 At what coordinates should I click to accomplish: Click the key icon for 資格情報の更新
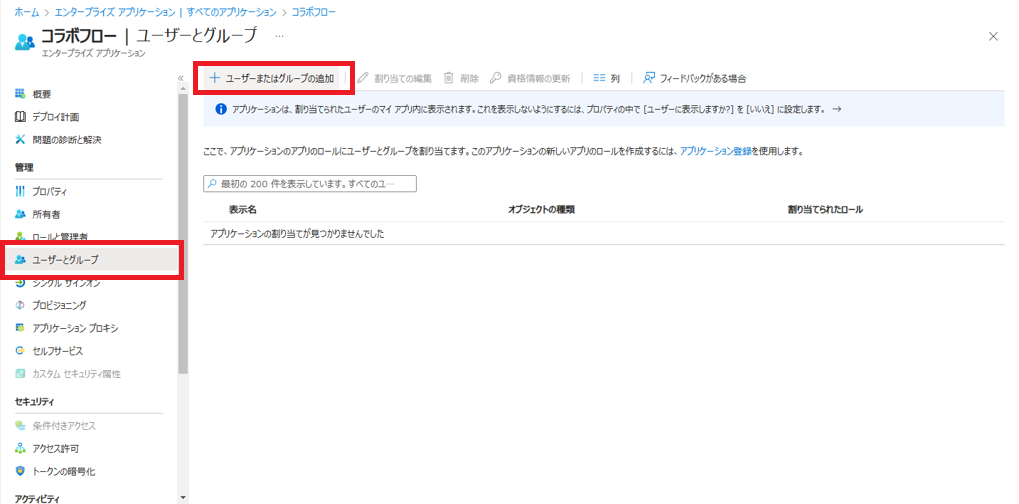[x=495, y=78]
